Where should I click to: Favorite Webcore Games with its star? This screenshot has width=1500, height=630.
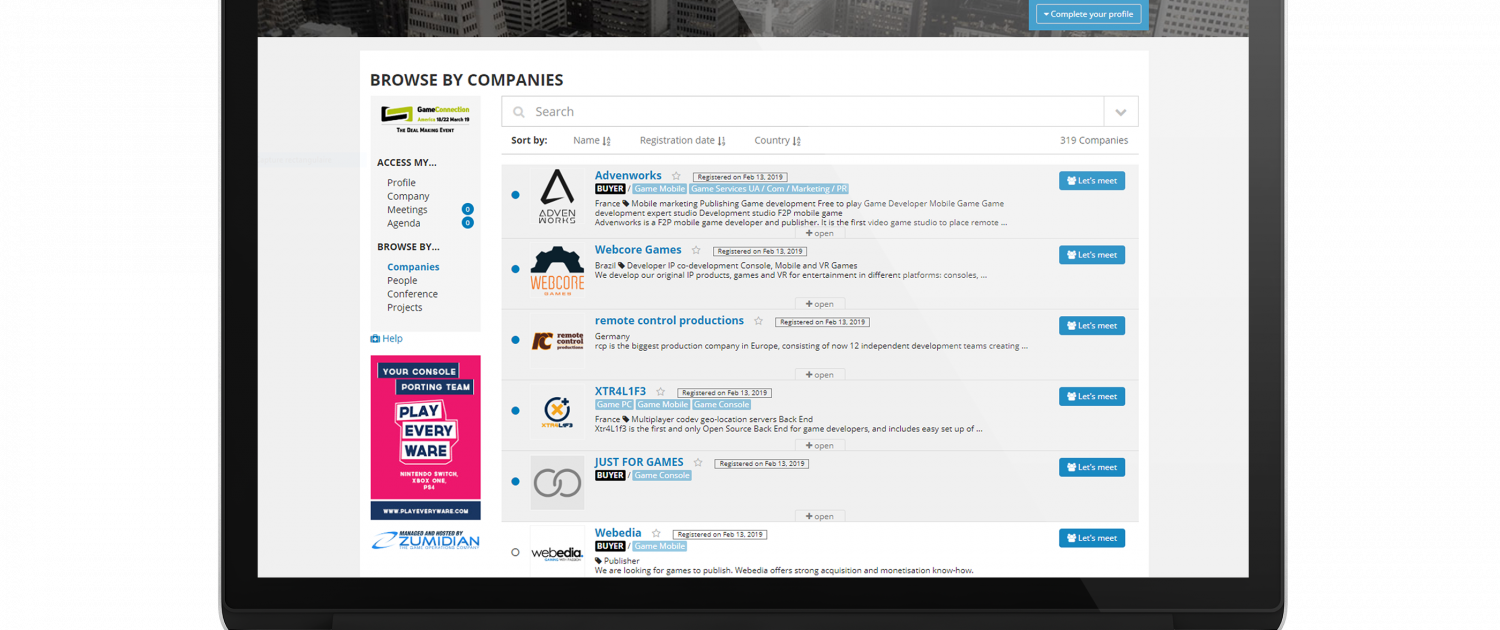(696, 250)
